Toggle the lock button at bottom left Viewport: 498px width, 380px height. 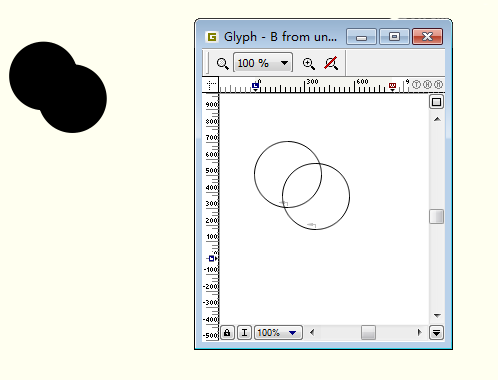227,333
